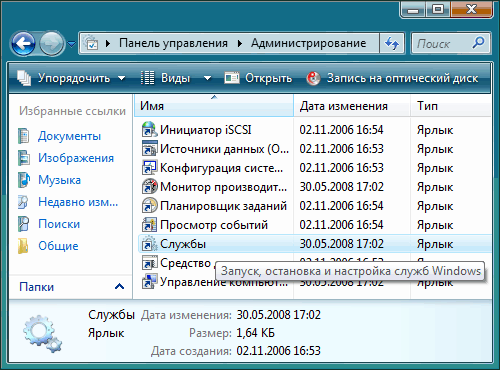Click the Монитор производит... shortcut icon

click(149, 187)
